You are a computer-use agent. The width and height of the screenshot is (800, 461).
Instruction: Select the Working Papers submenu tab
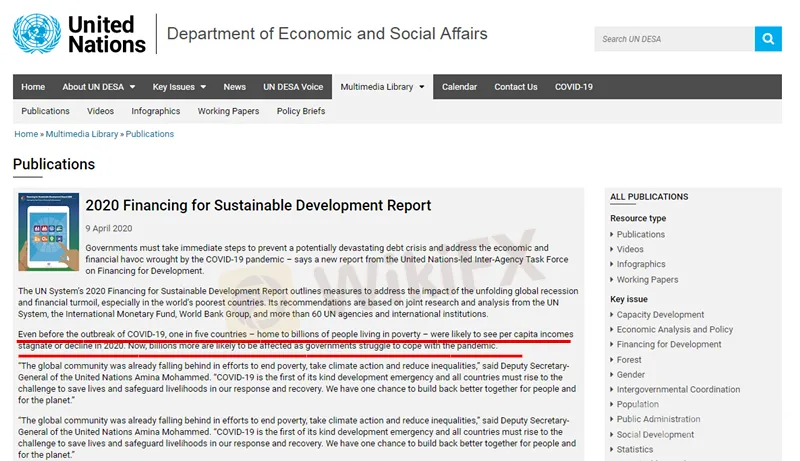[x=228, y=111]
